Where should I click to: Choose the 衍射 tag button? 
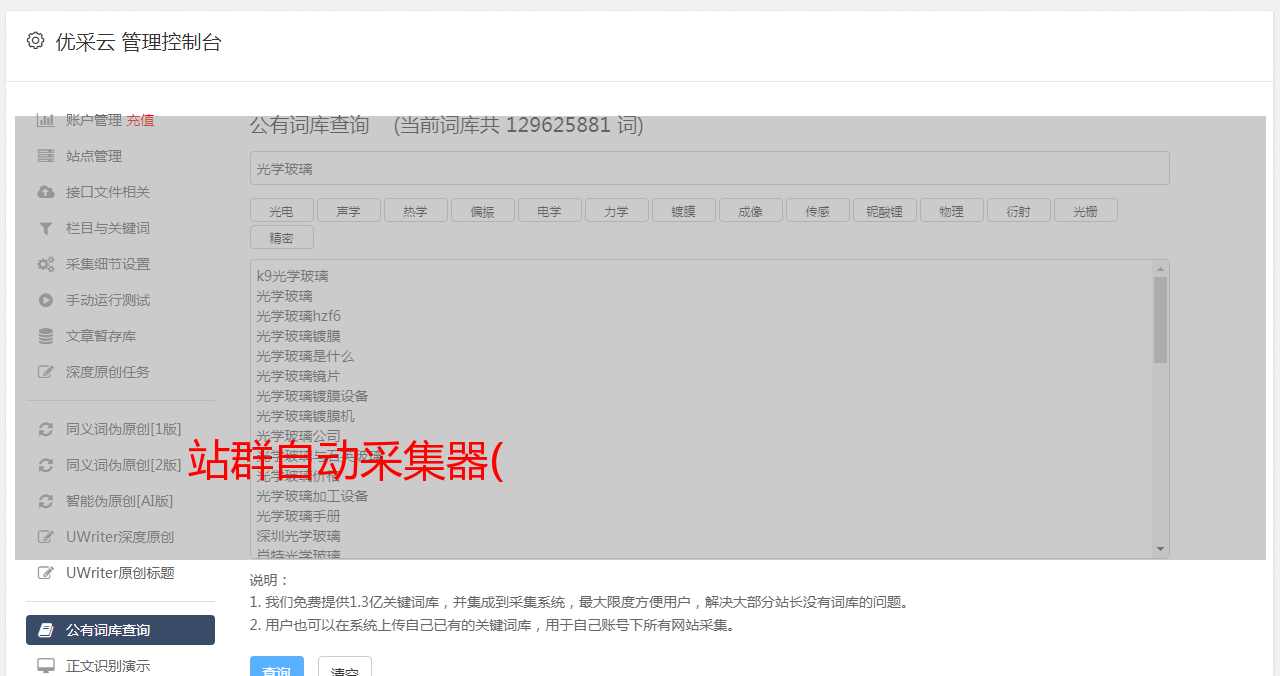pos(1019,210)
